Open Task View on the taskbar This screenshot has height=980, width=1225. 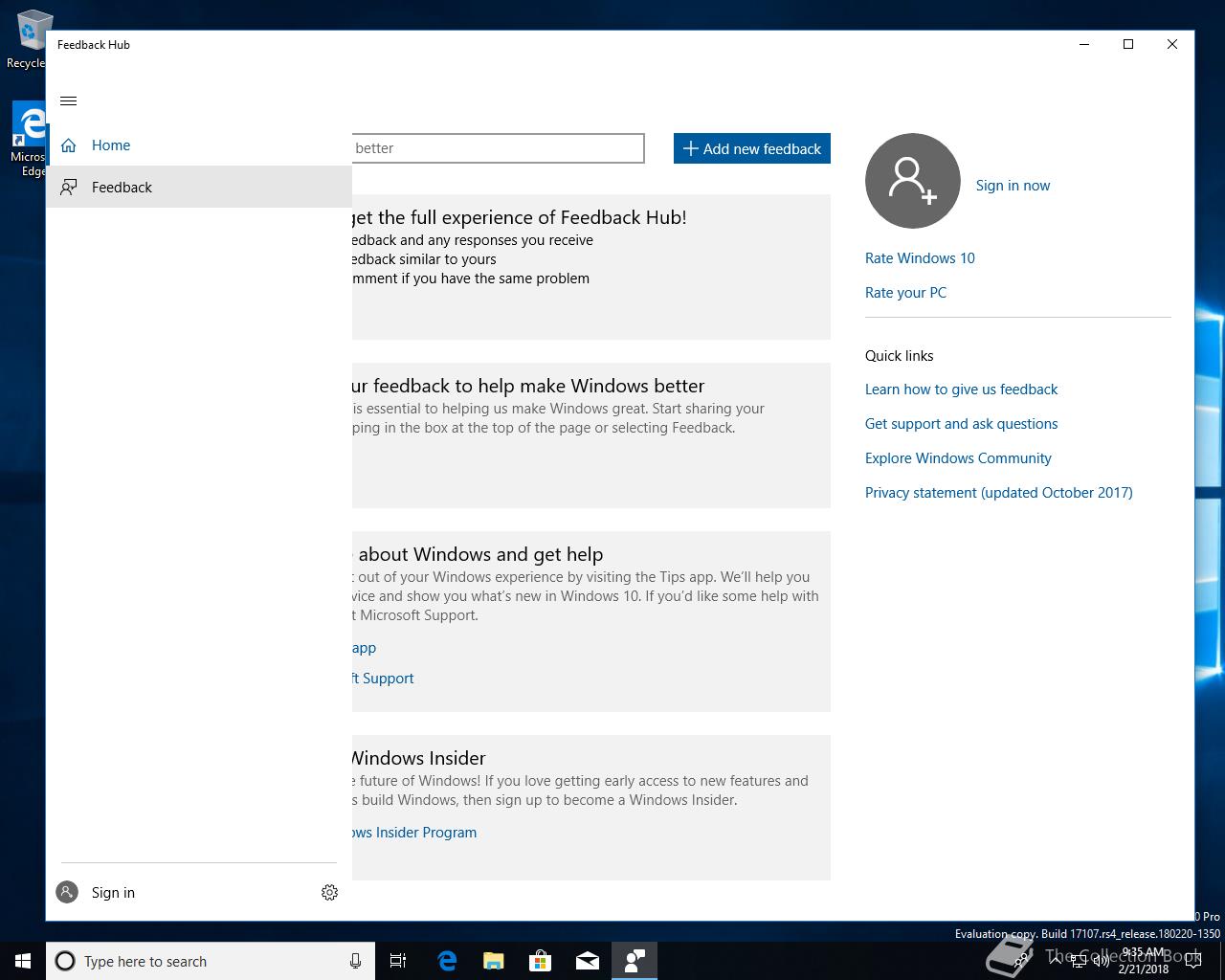[x=398, y=961]
